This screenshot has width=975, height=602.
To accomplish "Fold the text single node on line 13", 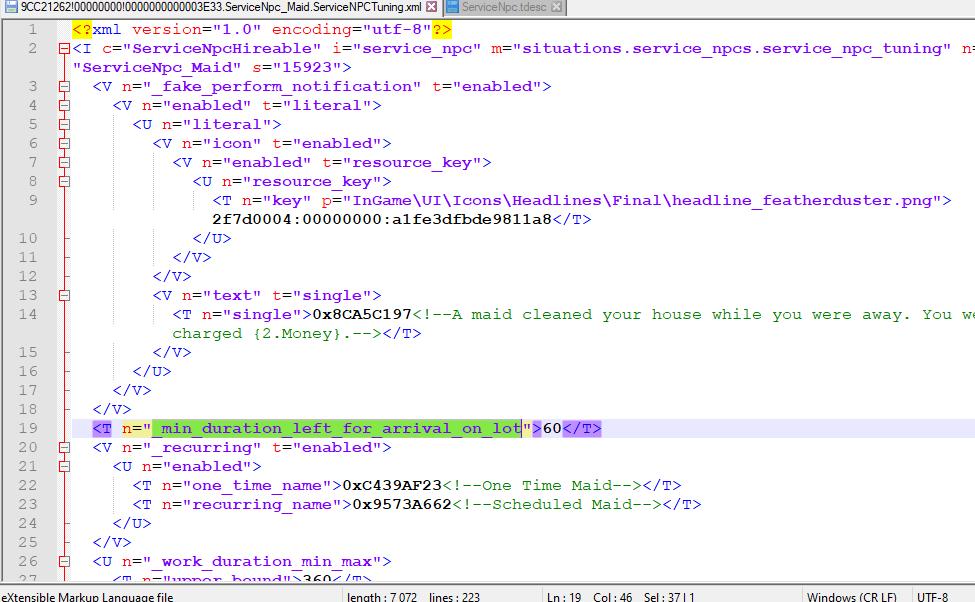I will (x=65, y=296).
